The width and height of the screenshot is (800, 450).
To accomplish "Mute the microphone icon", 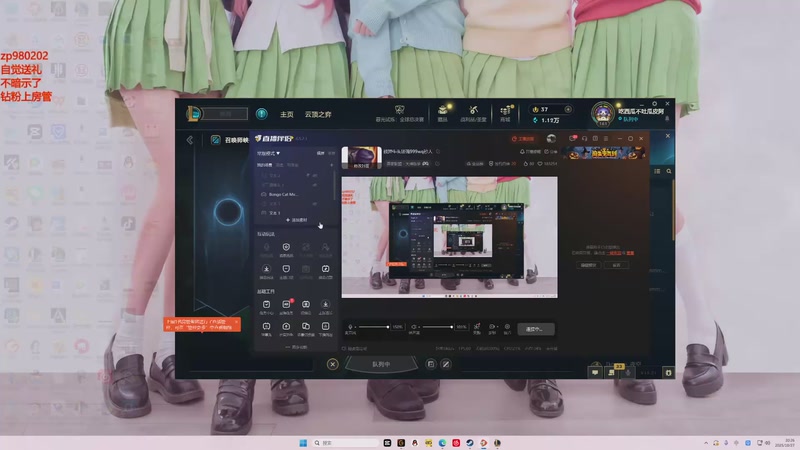I will pyautogui.click(x=350, y=327).
